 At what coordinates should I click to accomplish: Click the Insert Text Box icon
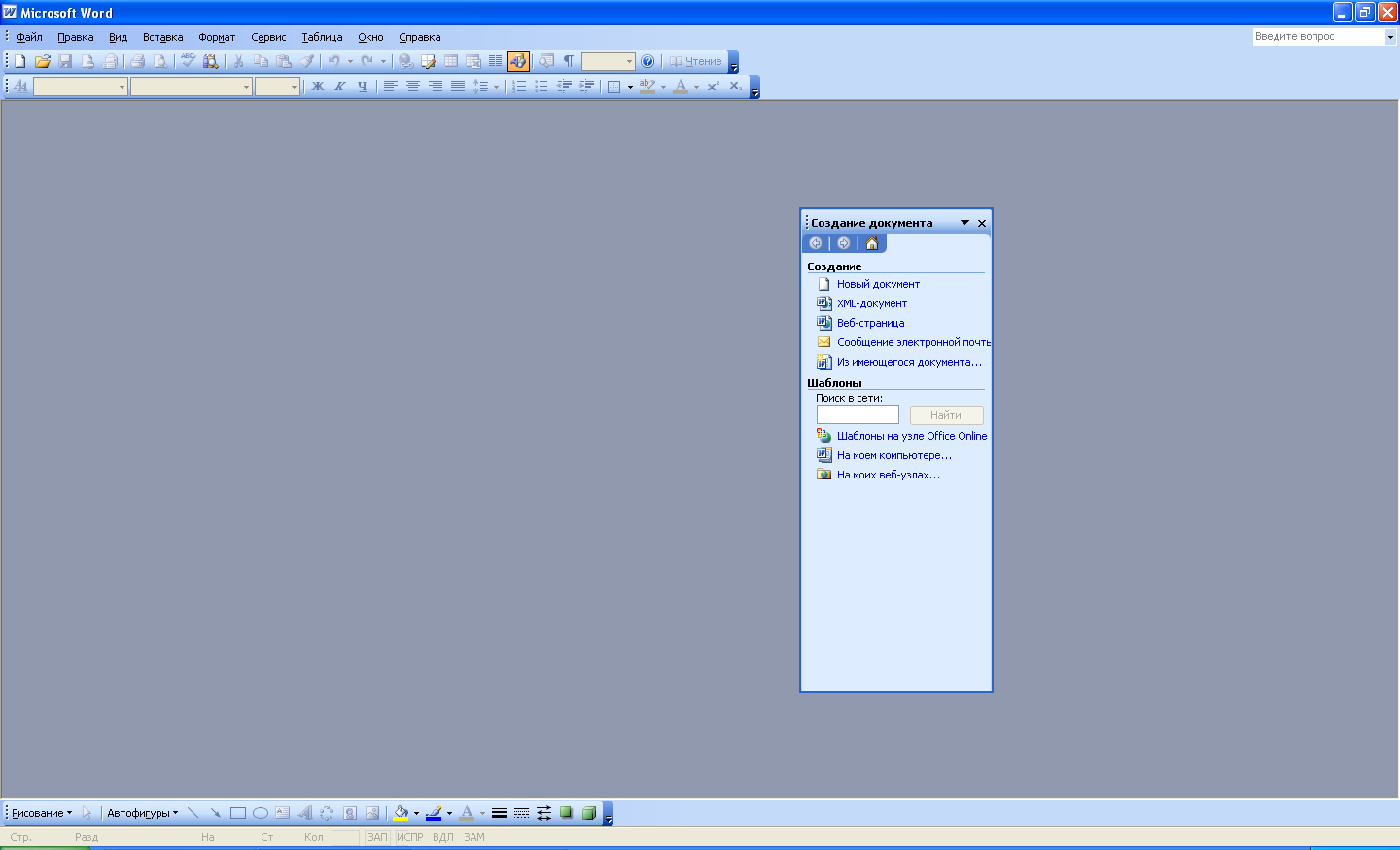[x=282, y=813]
